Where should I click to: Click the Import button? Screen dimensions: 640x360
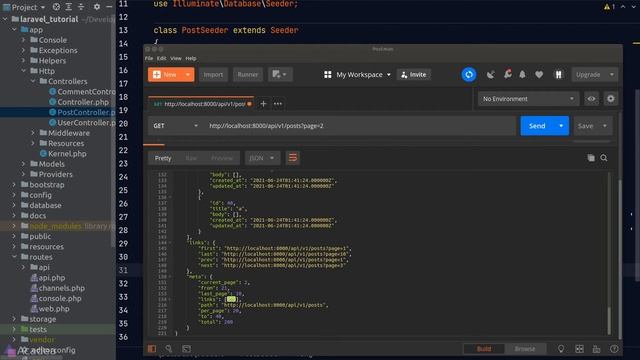(213, 75)
